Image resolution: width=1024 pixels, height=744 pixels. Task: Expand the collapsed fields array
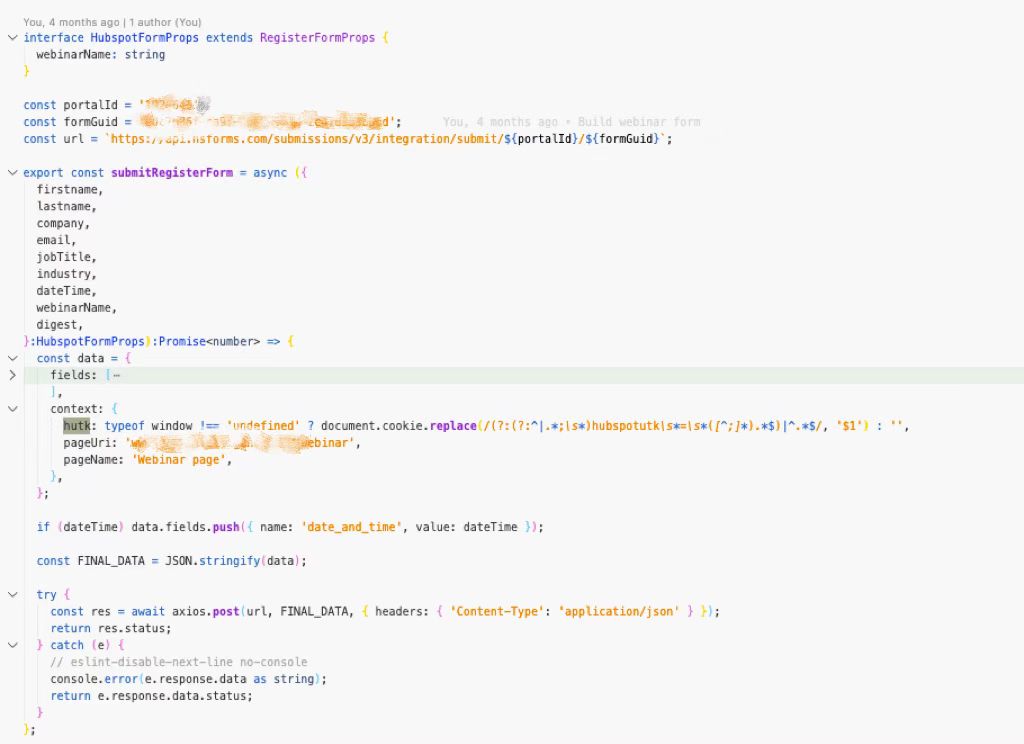pos(13,375)
